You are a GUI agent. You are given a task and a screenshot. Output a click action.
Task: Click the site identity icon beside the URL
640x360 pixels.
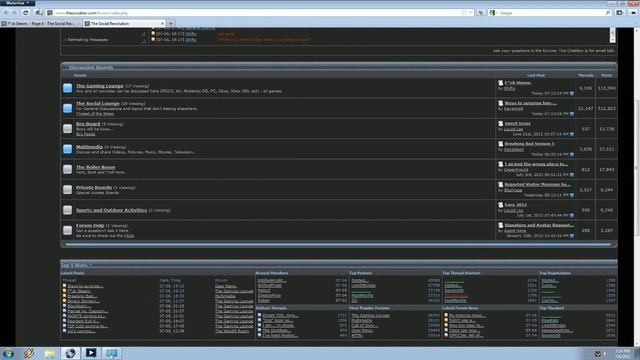point(50,13)
